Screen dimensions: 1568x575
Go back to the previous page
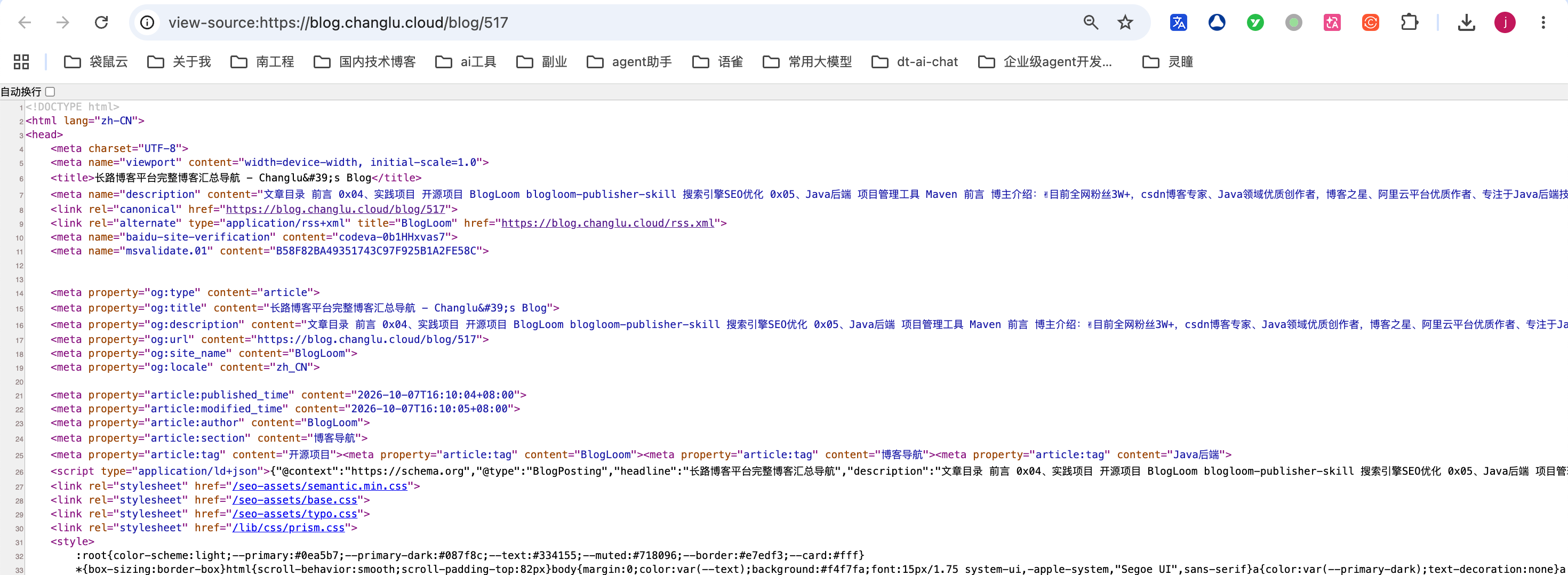[25, 22]
